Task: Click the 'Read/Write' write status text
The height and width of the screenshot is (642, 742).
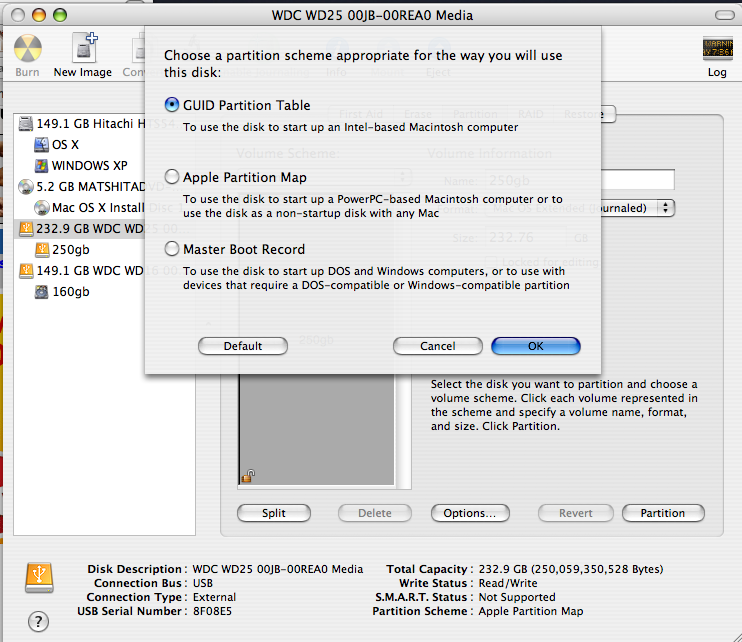Action: point(508,583)
